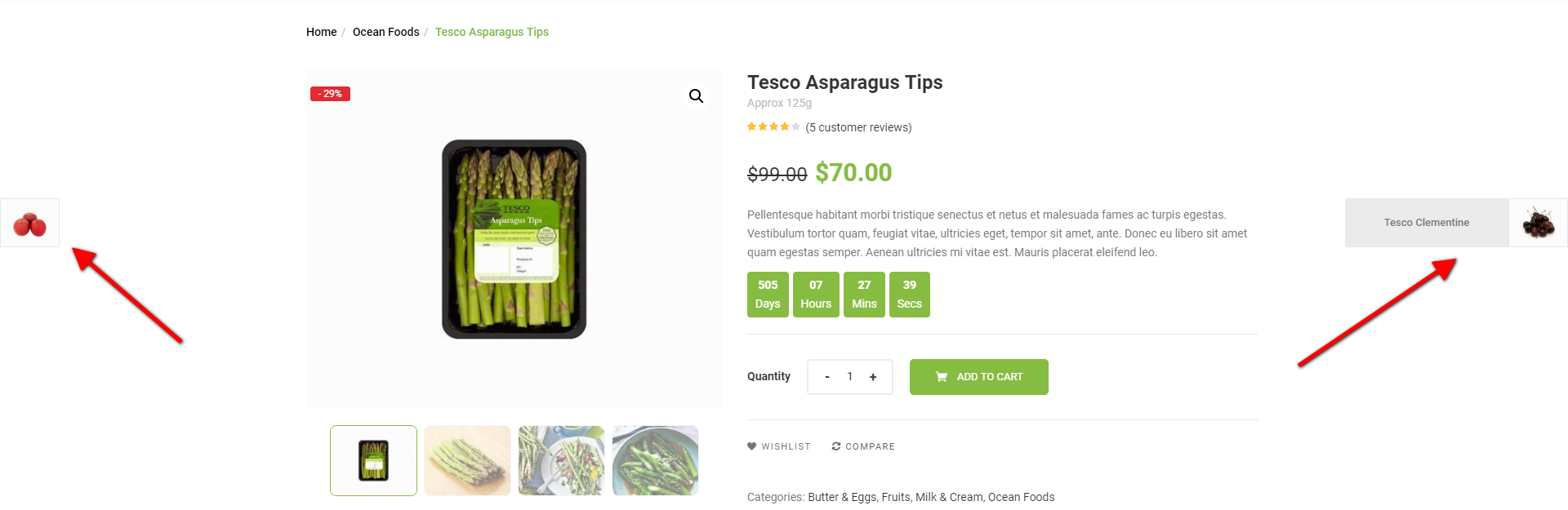1568x510 pixels.
Task: Select the packaged asparagus gallery thumbnail
Action: (373, 460)
